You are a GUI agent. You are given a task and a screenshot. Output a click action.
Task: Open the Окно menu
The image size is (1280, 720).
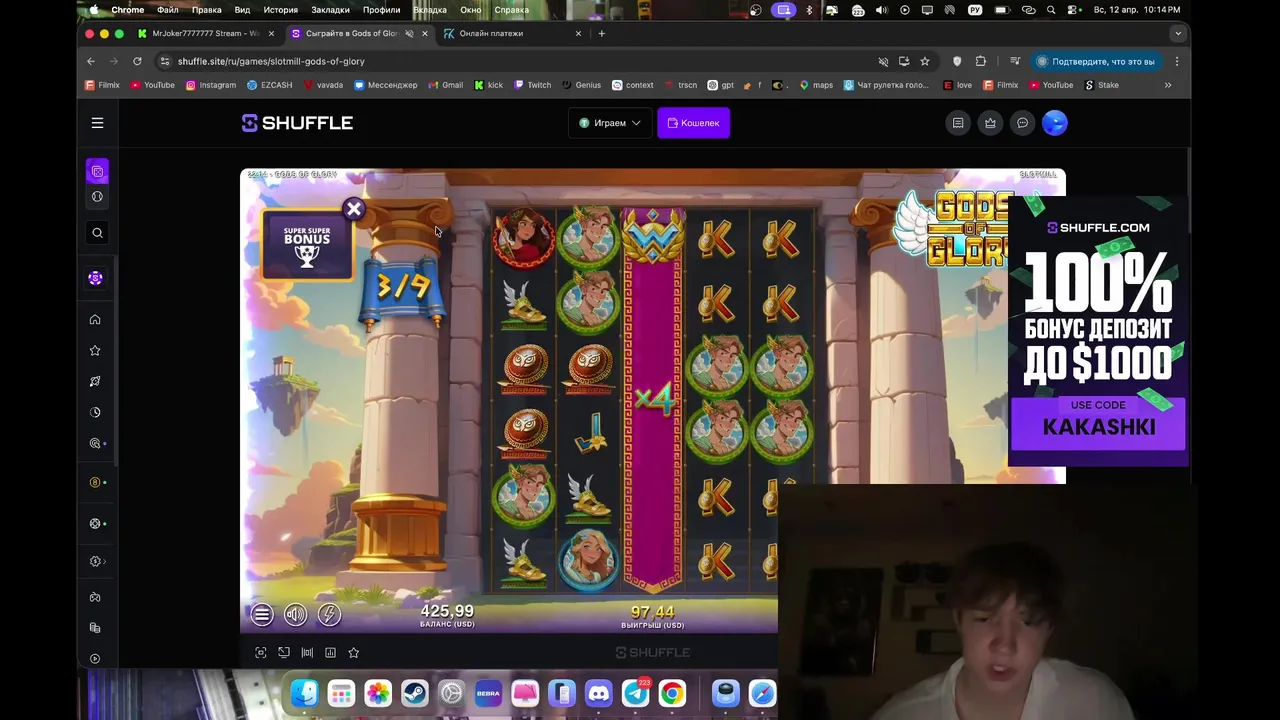(470, 10)
